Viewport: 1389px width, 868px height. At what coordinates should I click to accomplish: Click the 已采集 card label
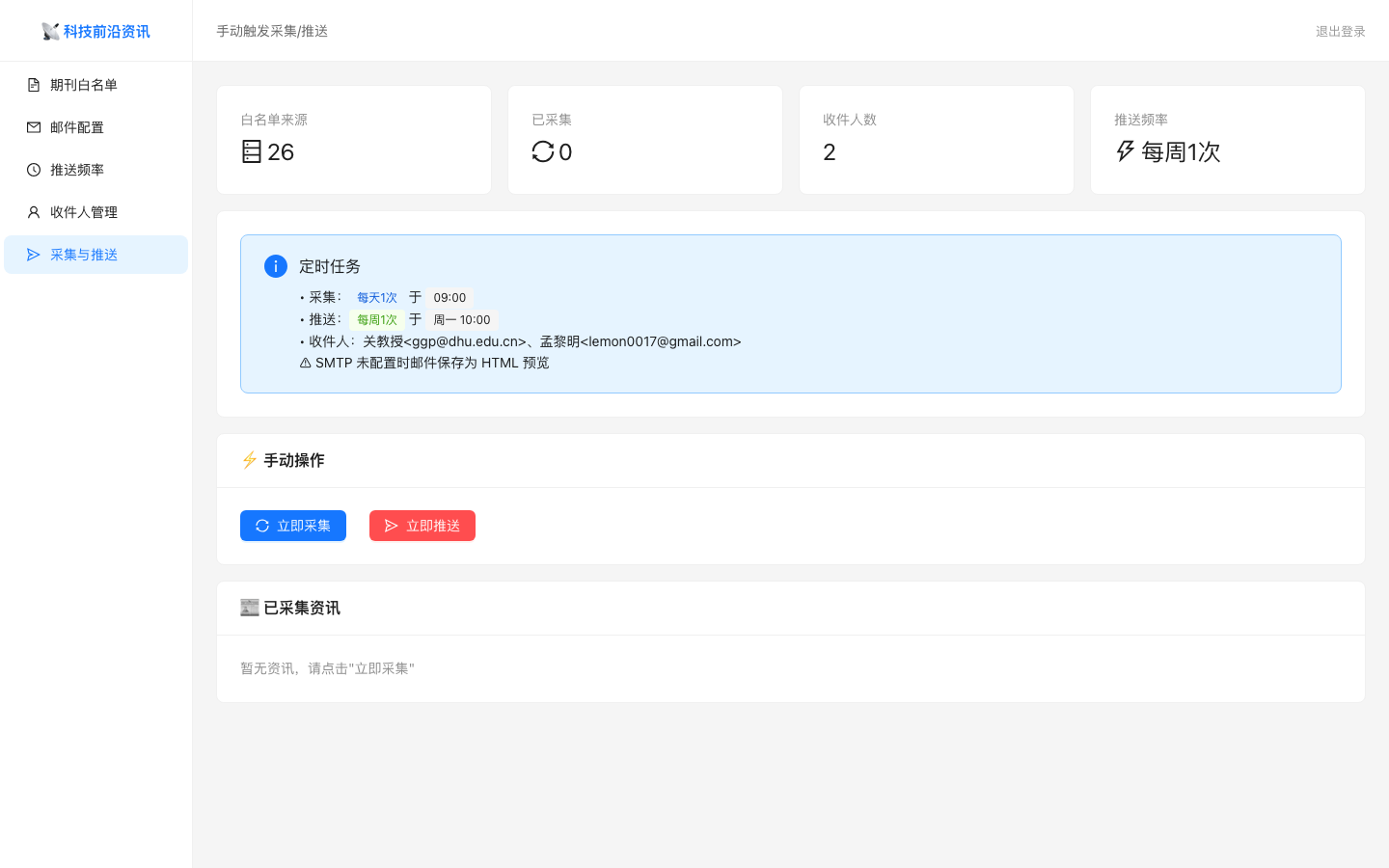click(x=552, y=120)
